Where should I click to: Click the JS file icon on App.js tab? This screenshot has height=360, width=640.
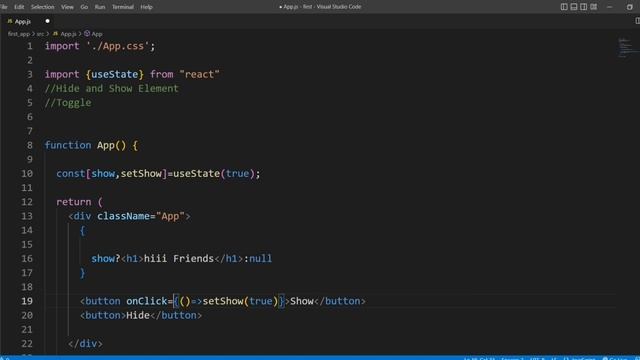pos(10,21)
